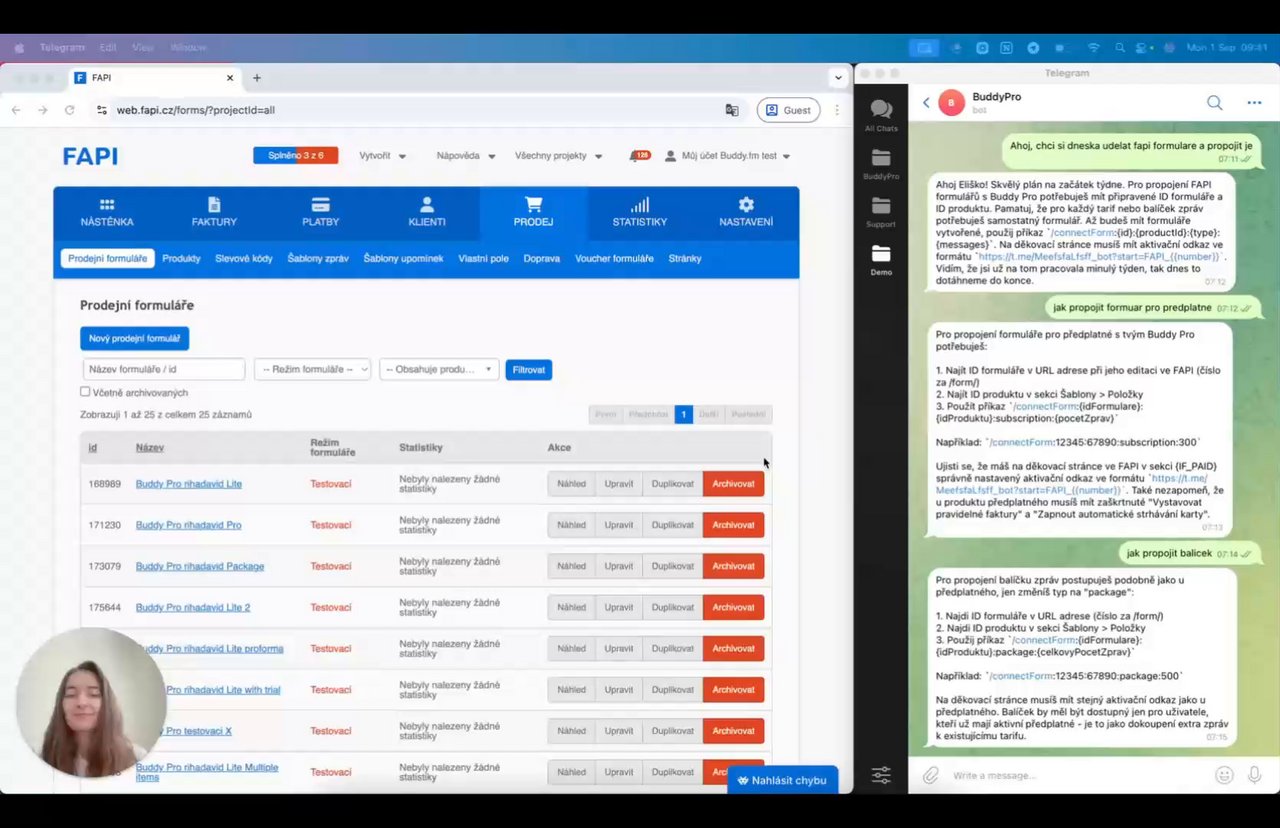Viewport: 1280px width, 828px height.
Task: Open the Nastavení gear section
Action: click(x=746, y=212)
